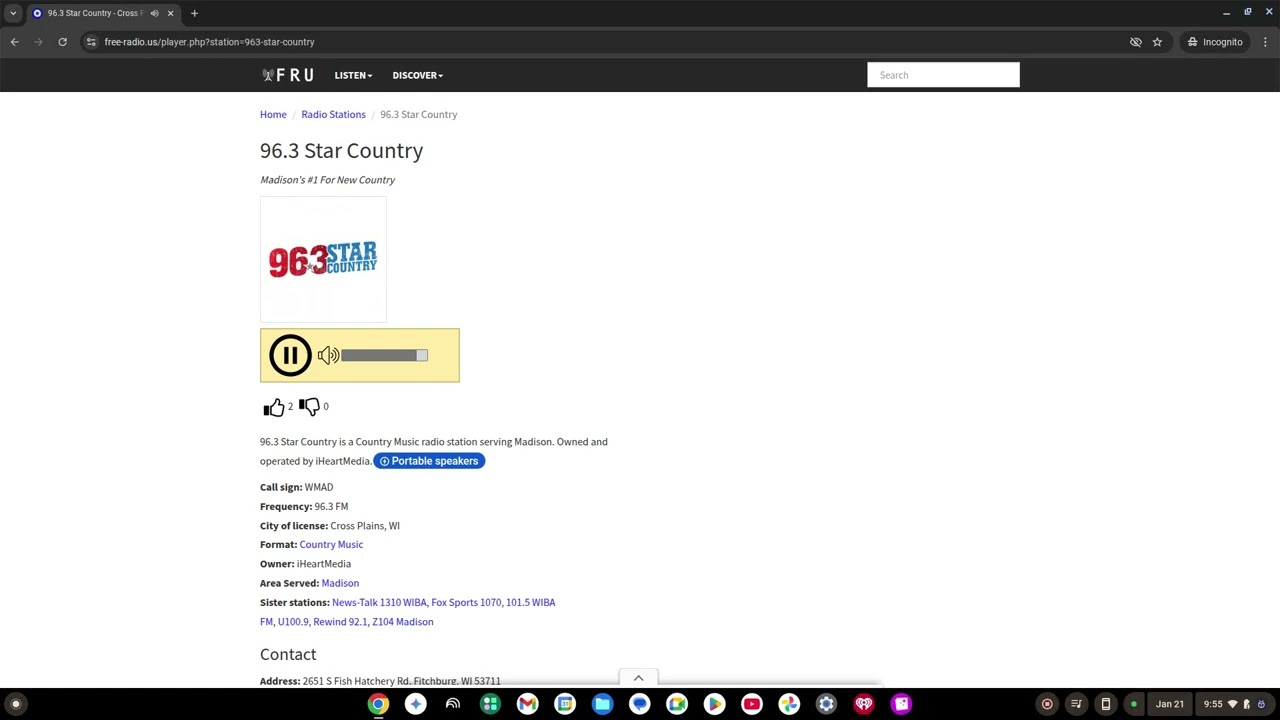
Task: Open screen recording indicator in tray
Action: (1047, 704)
